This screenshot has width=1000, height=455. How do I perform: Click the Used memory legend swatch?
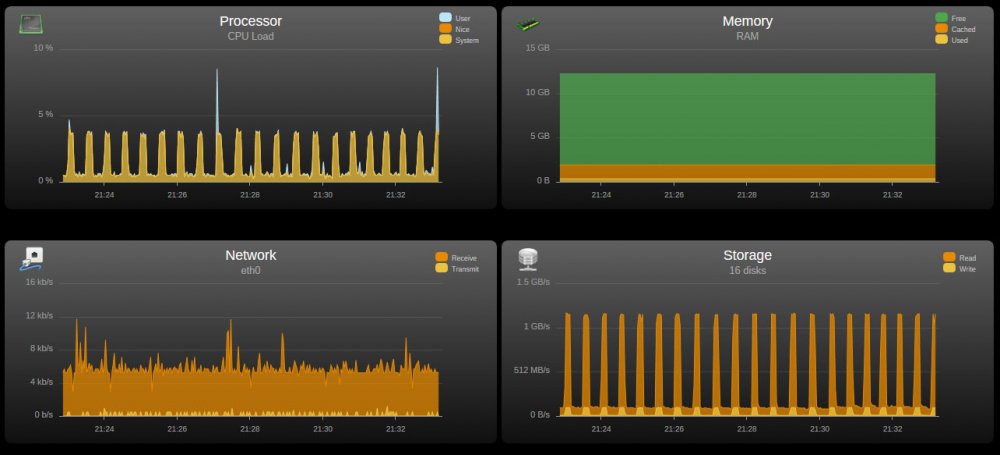(x=941, y=40)
